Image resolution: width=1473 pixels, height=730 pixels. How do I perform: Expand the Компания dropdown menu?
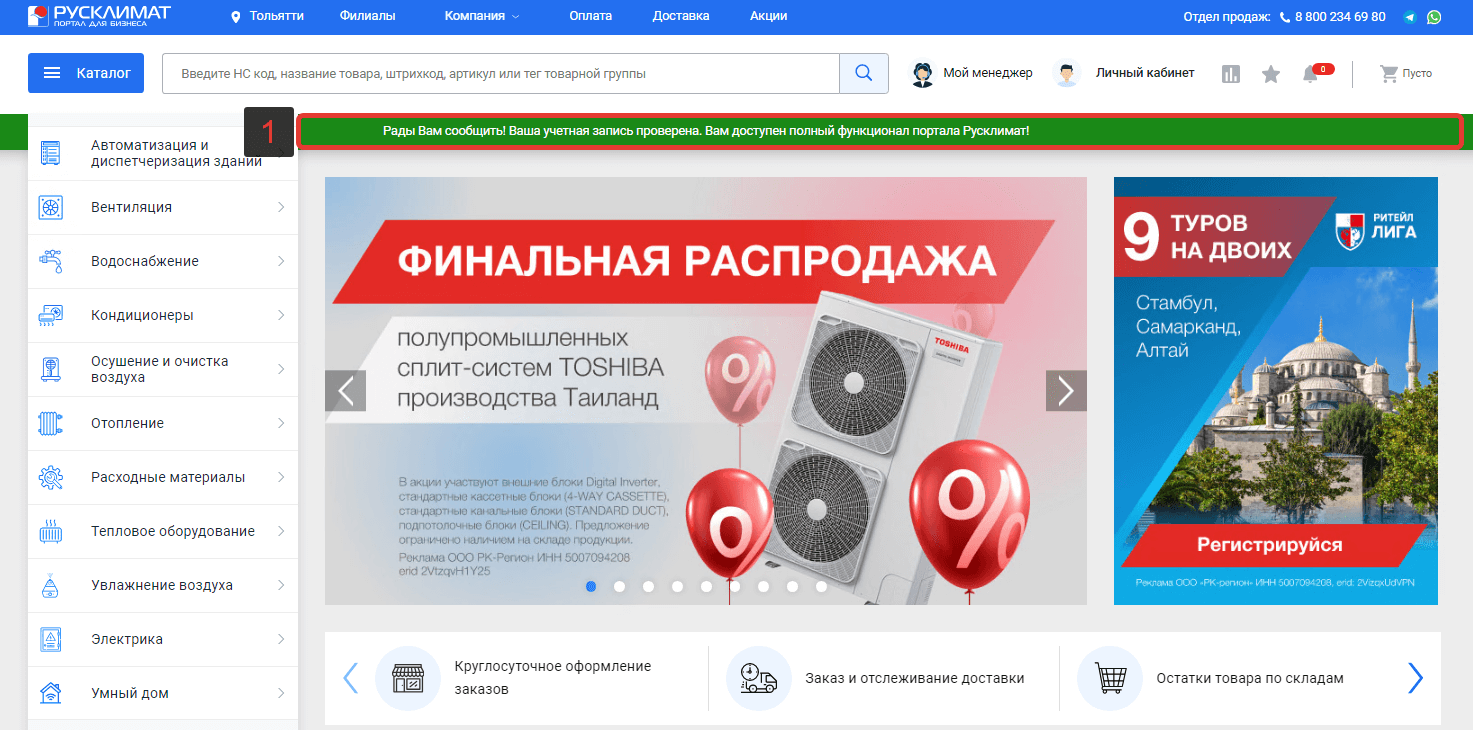(x=482, y=16)
